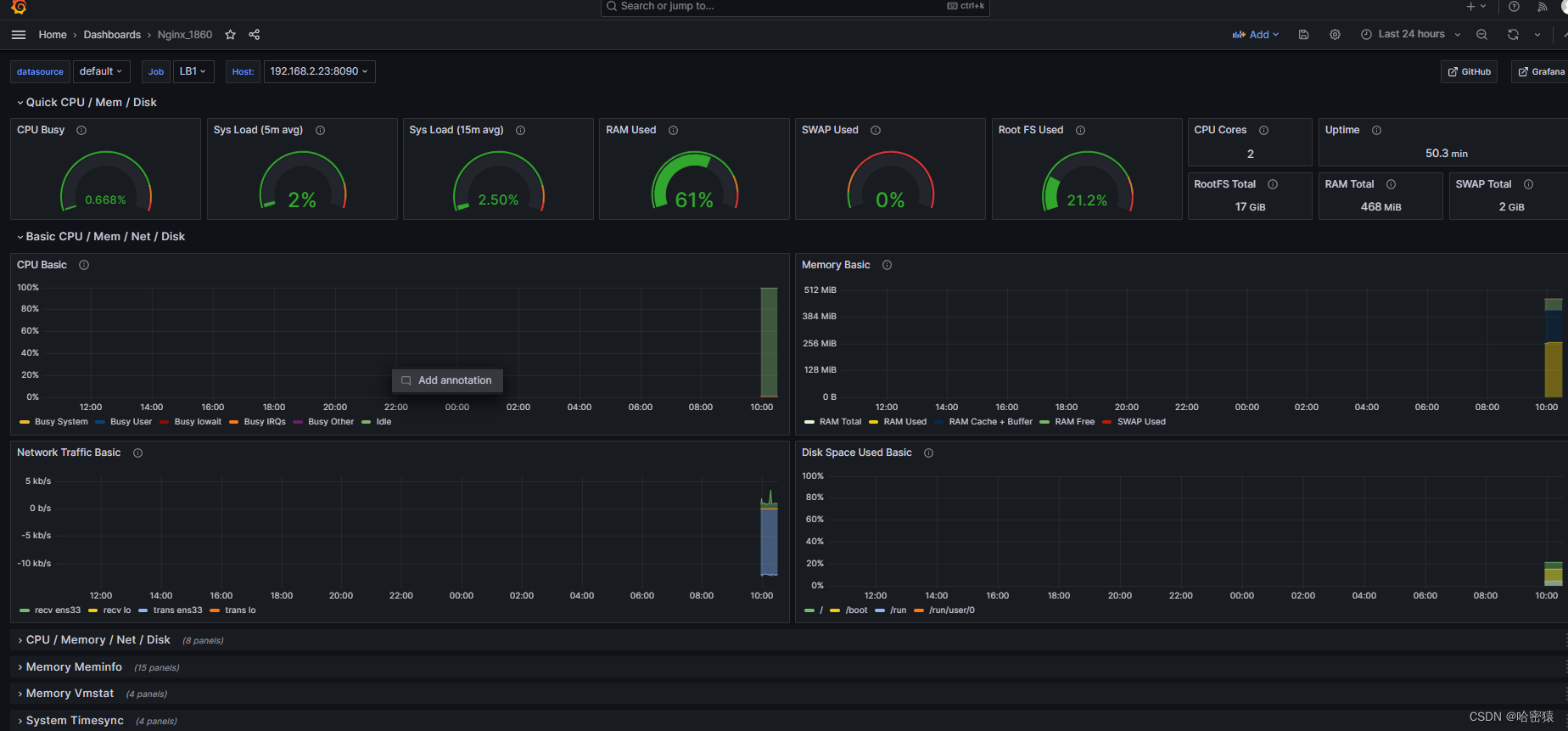Open the Last 24 hours time picker
The height and width of the screenshot is (731, 1568).
(x=1410, y=35)
